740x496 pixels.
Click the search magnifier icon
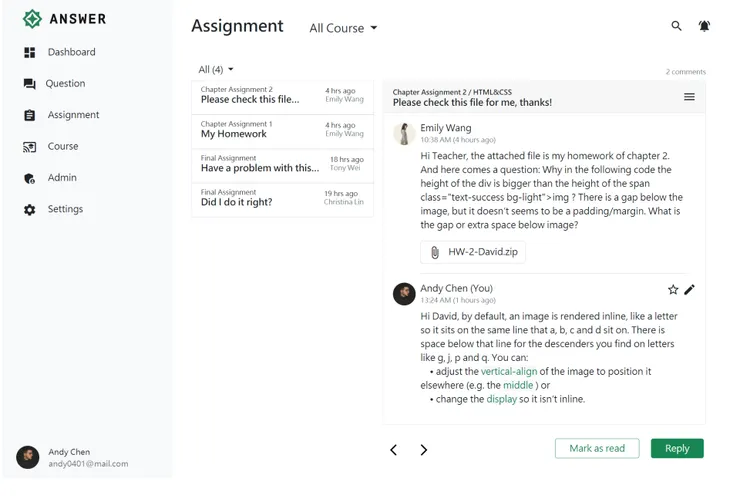[x=676, y=26]
